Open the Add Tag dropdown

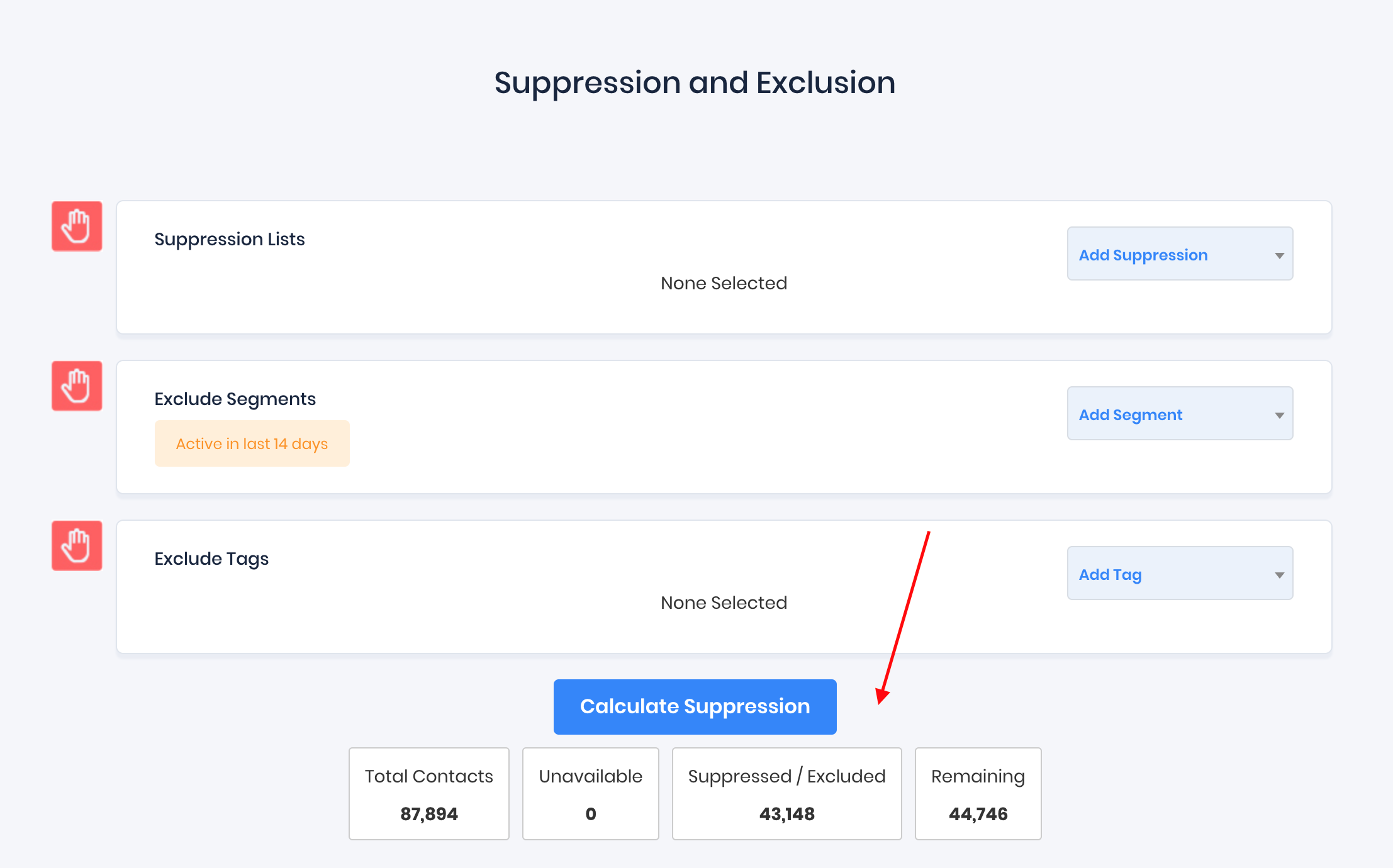pos(1180,574)
